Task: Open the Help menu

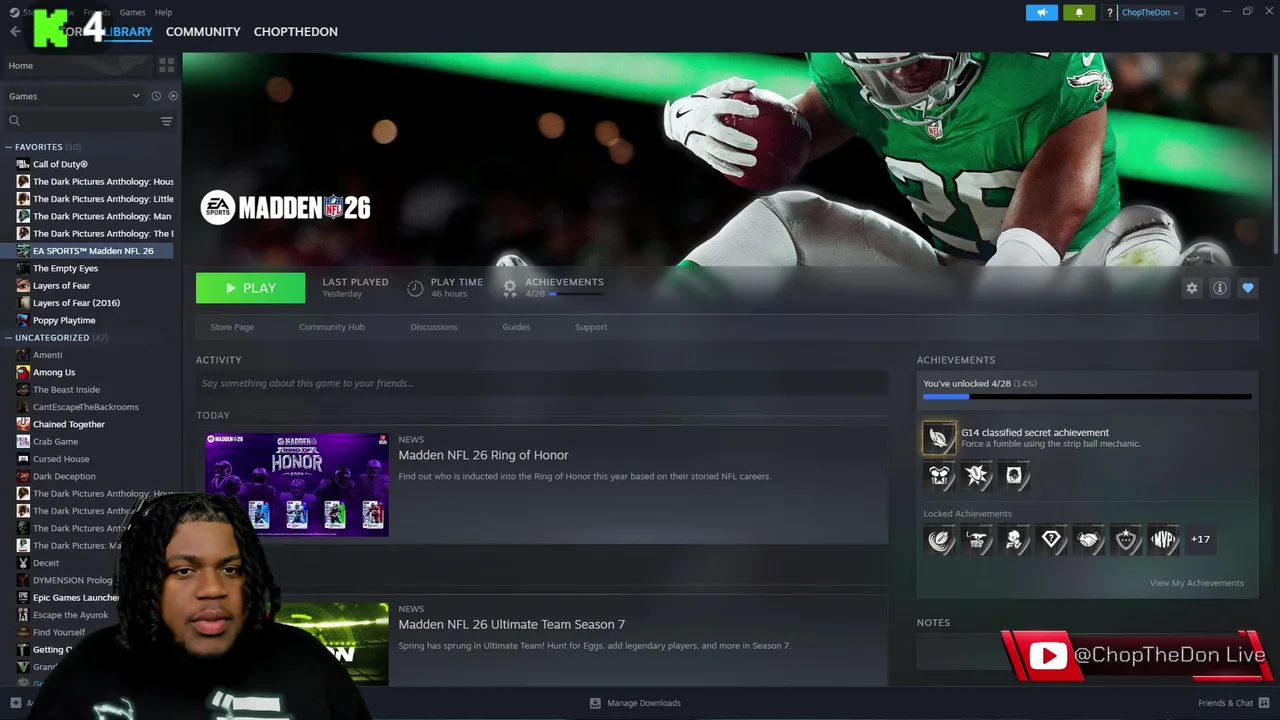Action: pos(164,12)
